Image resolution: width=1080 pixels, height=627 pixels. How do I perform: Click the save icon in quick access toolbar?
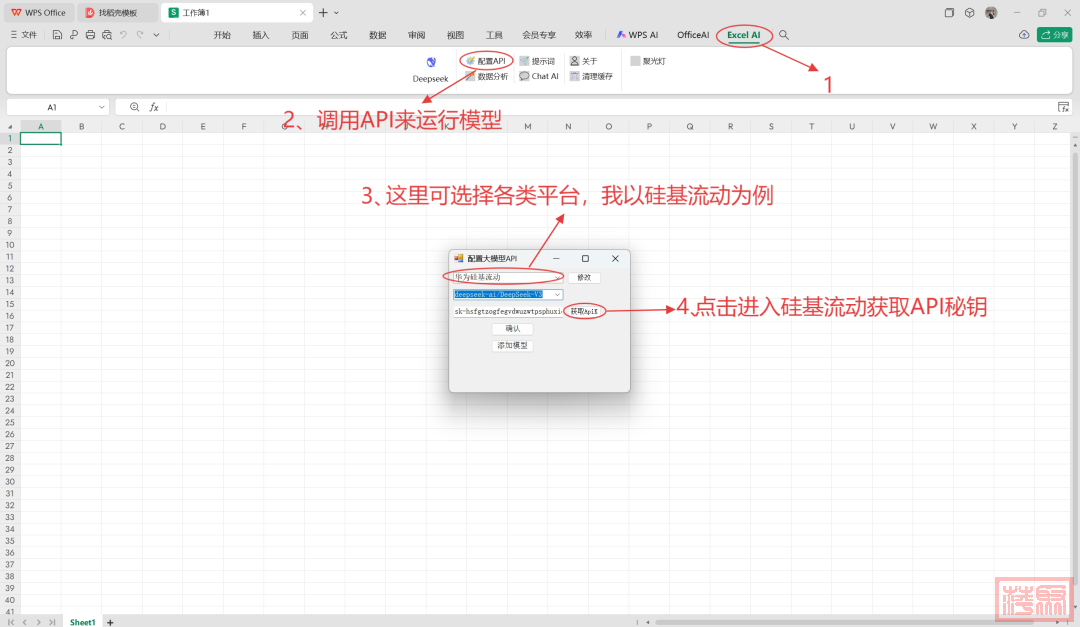tap(58, 35)
